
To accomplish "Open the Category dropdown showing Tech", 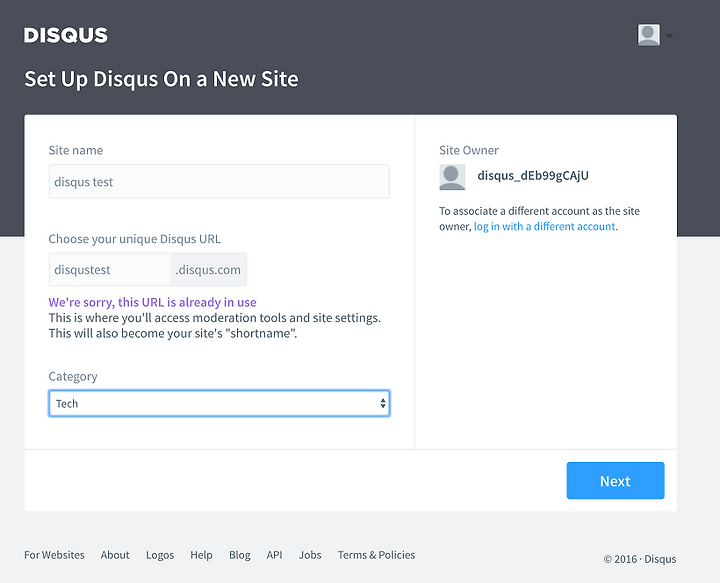I will point(219,403).
